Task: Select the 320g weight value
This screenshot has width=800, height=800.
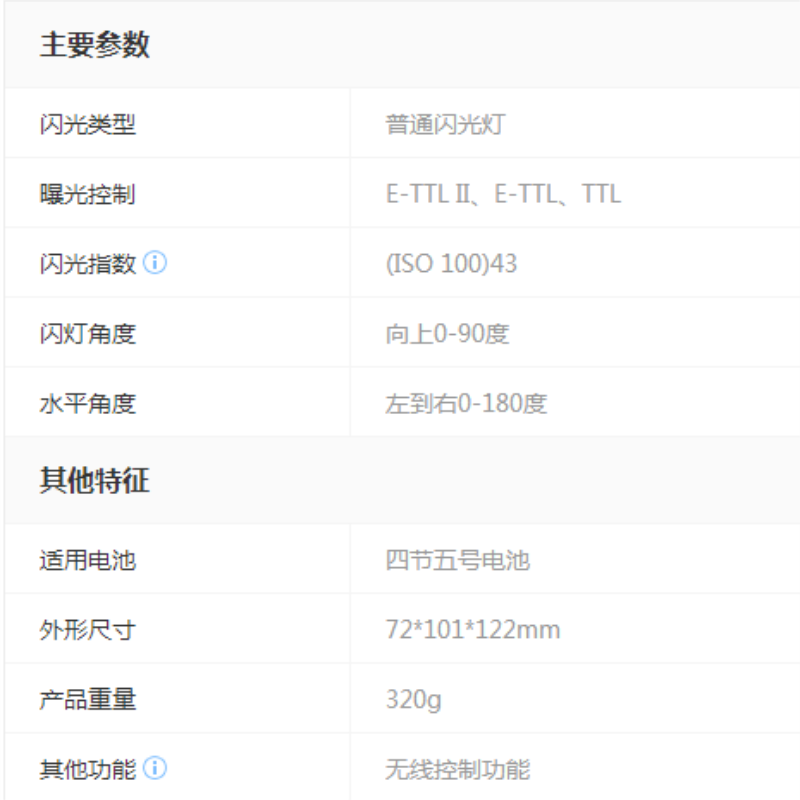Action: pyautogui.click(x=413, y=700)
